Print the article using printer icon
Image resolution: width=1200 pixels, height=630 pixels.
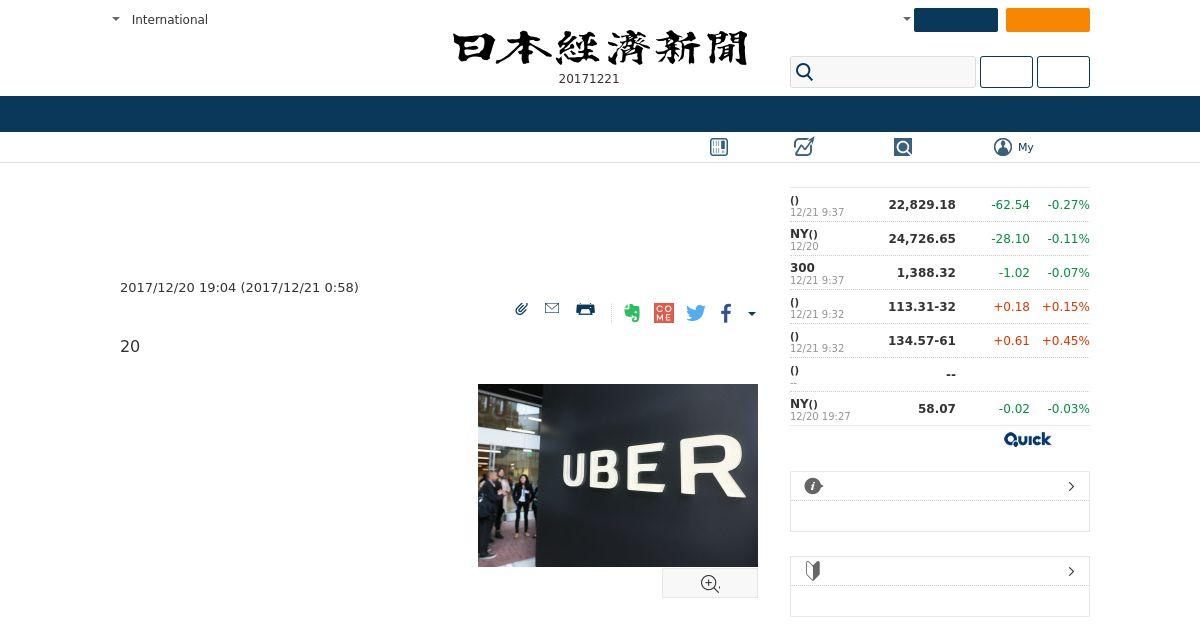pos(586,309)
